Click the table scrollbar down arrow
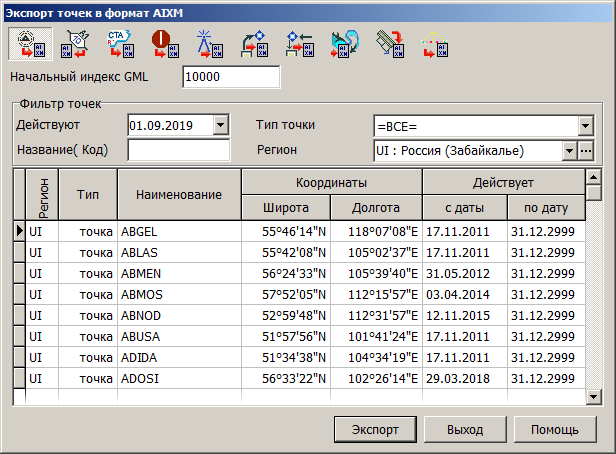This screenshot has width=616, height=454. point(593,397)
